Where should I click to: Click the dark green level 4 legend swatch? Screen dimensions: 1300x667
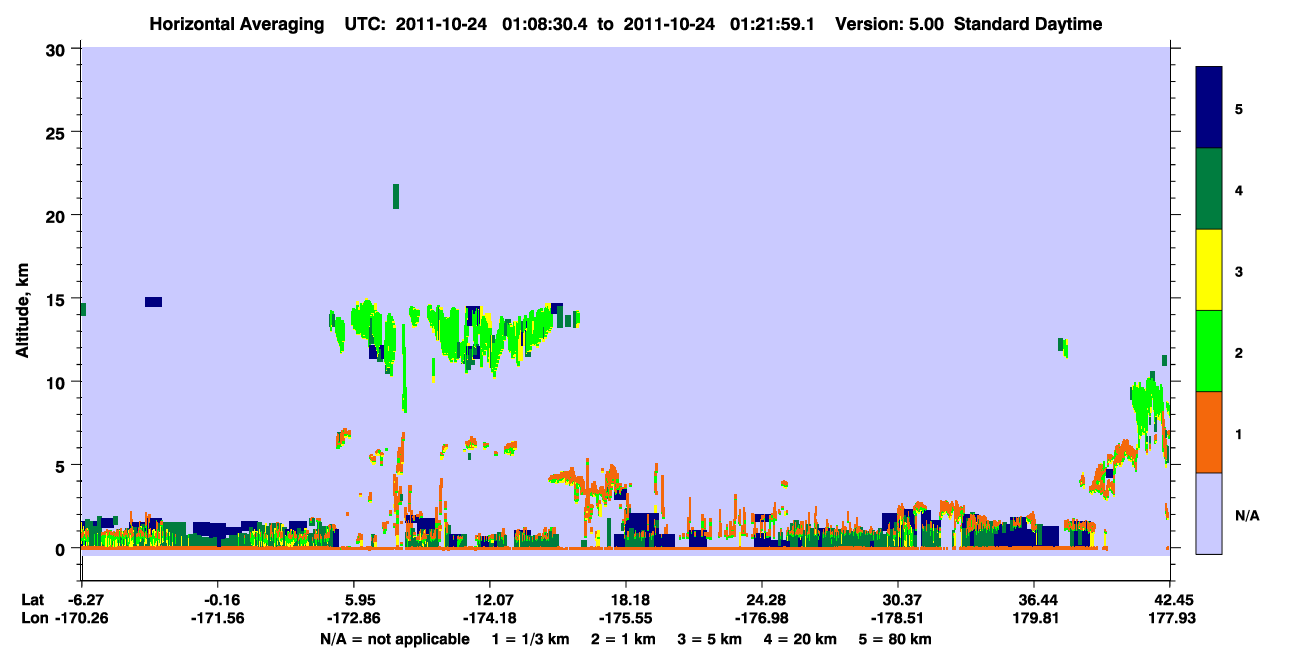1209,189
